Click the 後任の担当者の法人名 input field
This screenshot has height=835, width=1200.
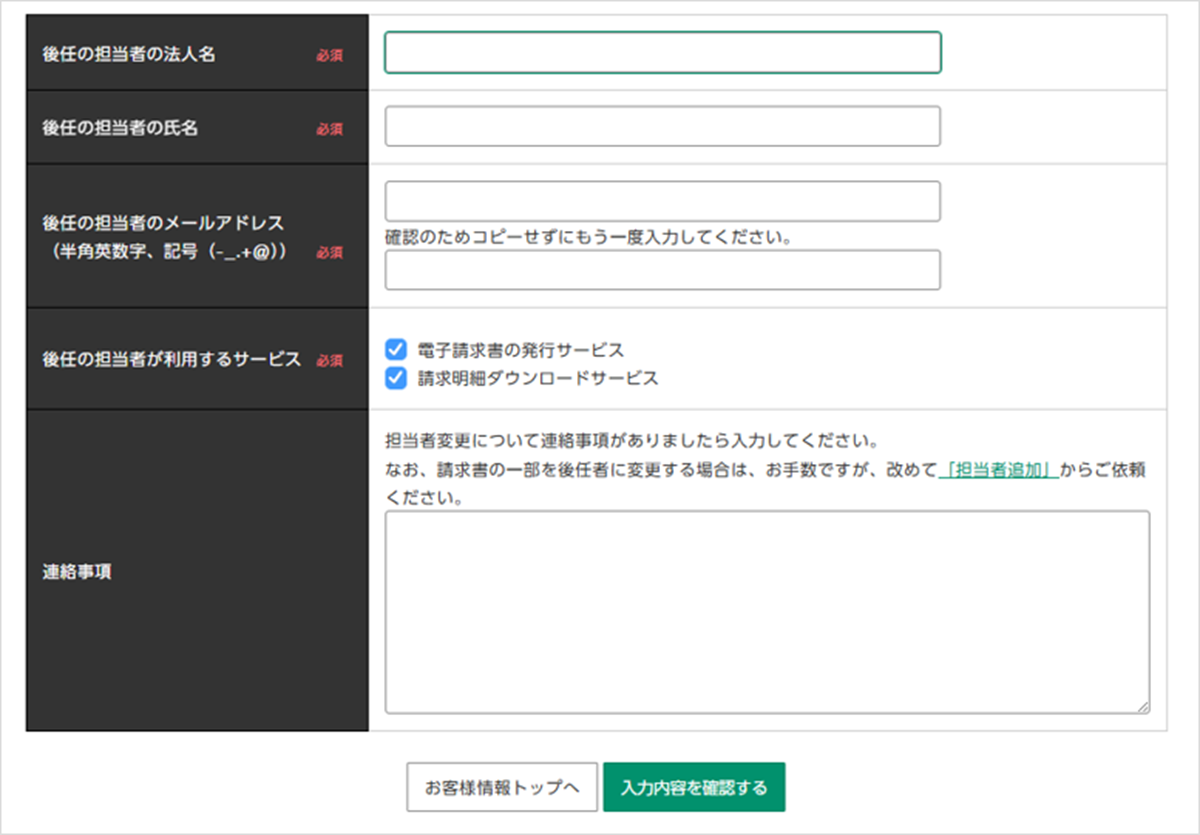pyautogui.click(x=662, y=53)
